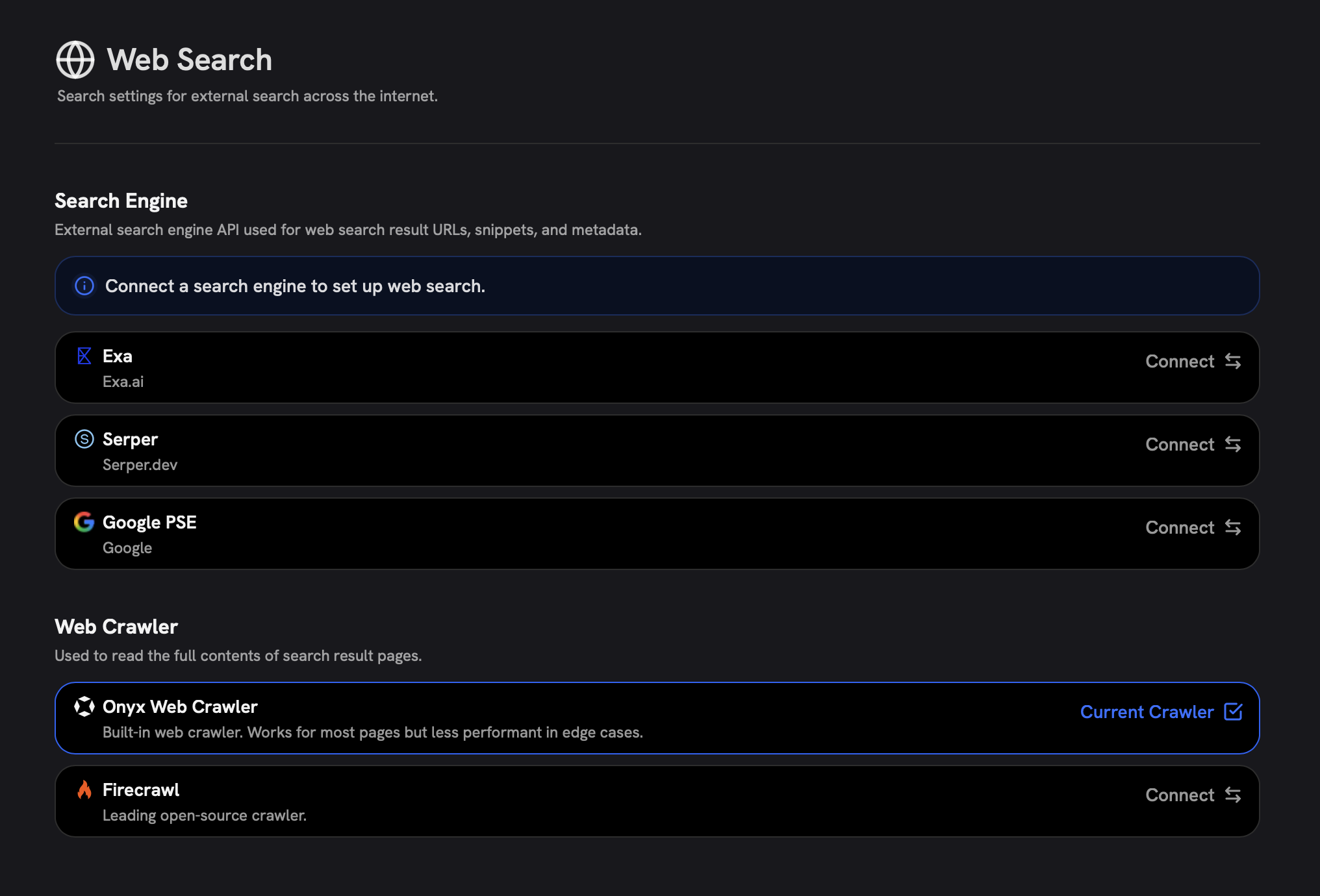This screenshot has width=1320, height=896.
Task: Click the swap arrows icon beside Google PSE's Connect
Action: click(x=1233, y=528)
